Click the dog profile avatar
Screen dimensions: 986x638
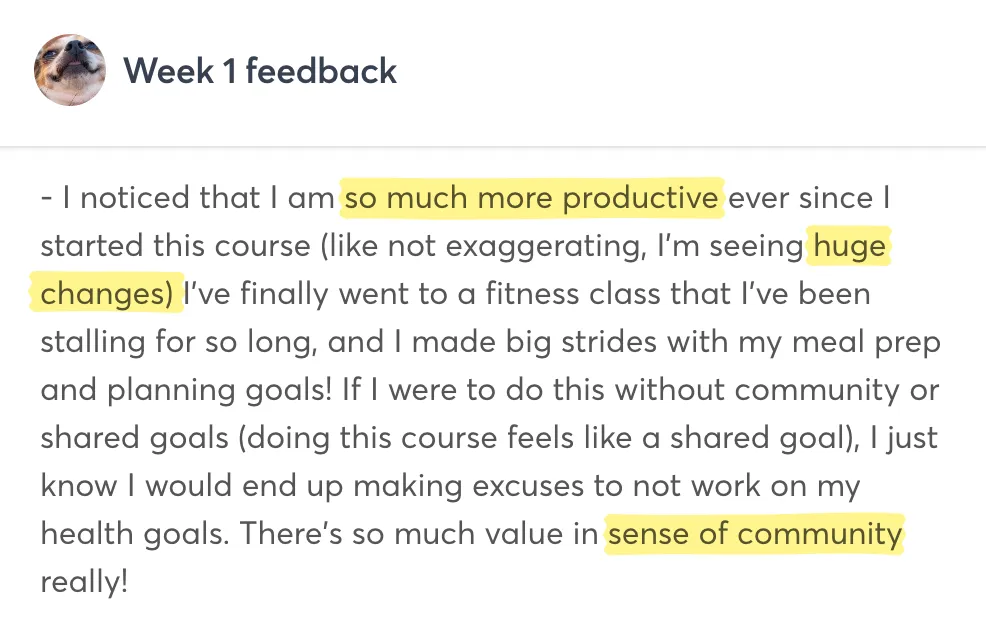pyautogui.click(x=70, y=71)
